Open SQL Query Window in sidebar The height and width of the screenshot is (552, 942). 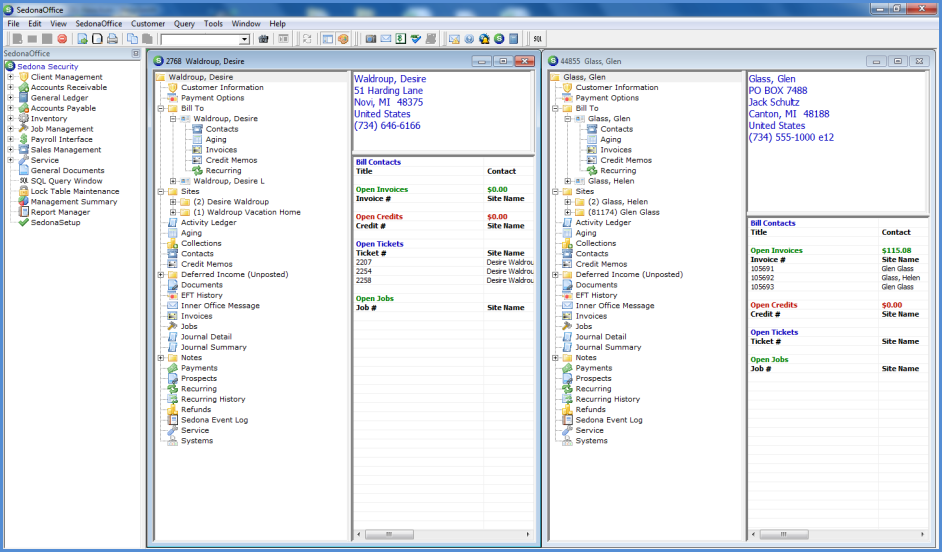66,181
